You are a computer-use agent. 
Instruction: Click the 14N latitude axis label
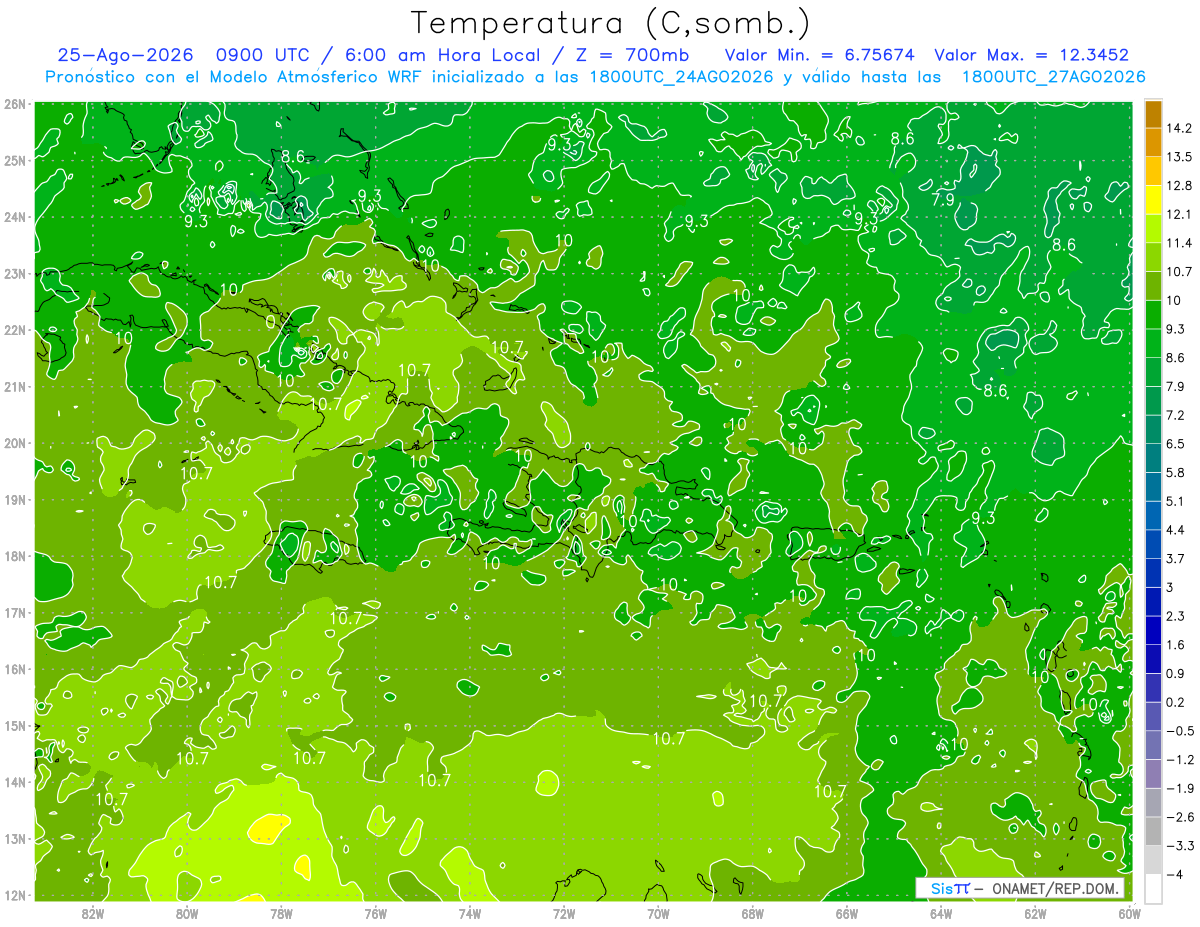tap(14, 782)
